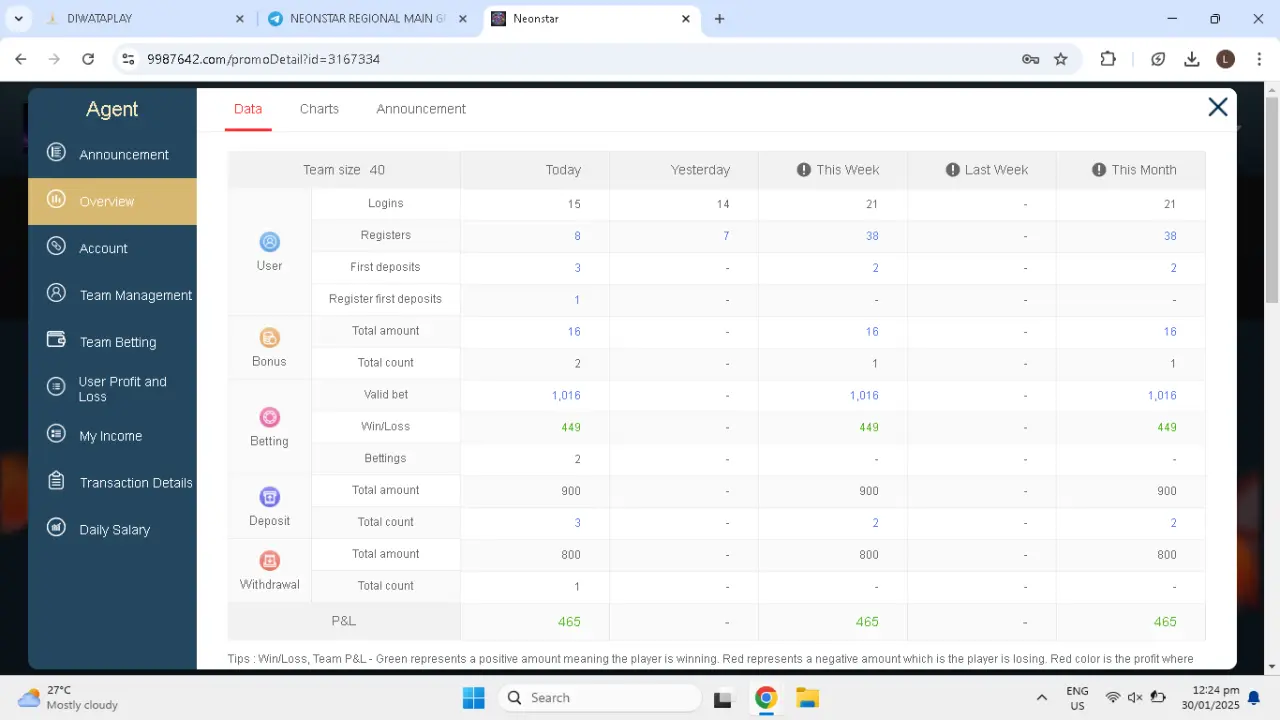Image resolution: width=1280 pixels, height=720 pixels.
Task: Bookmark this page with star icon
Action: click(1061, 59)
